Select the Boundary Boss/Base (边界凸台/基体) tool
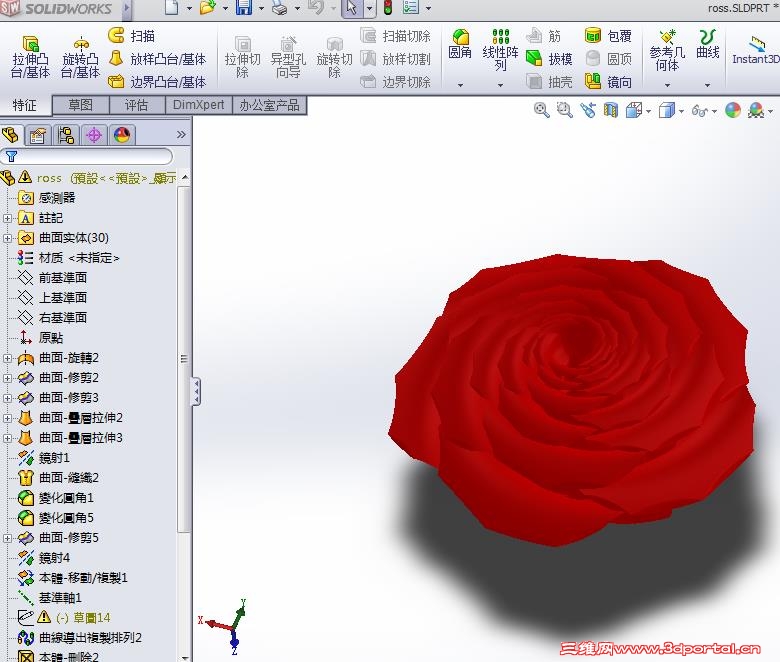780x662 pixels. tap(157, 82)
